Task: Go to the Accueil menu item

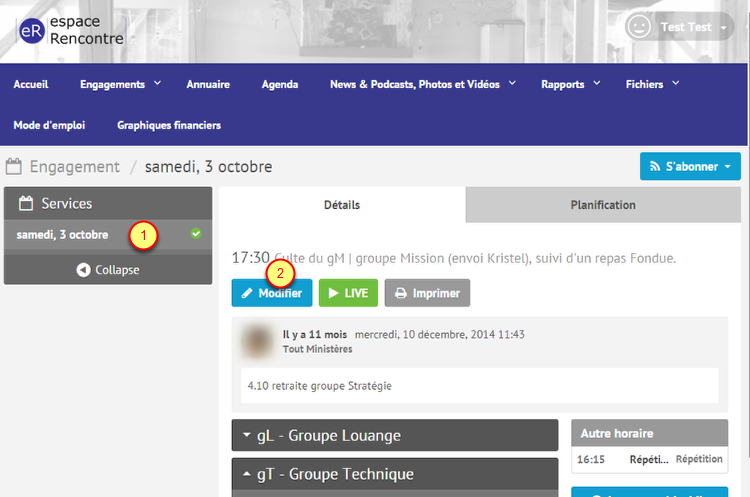Action: pyautogui.click(x=31, y=84)
